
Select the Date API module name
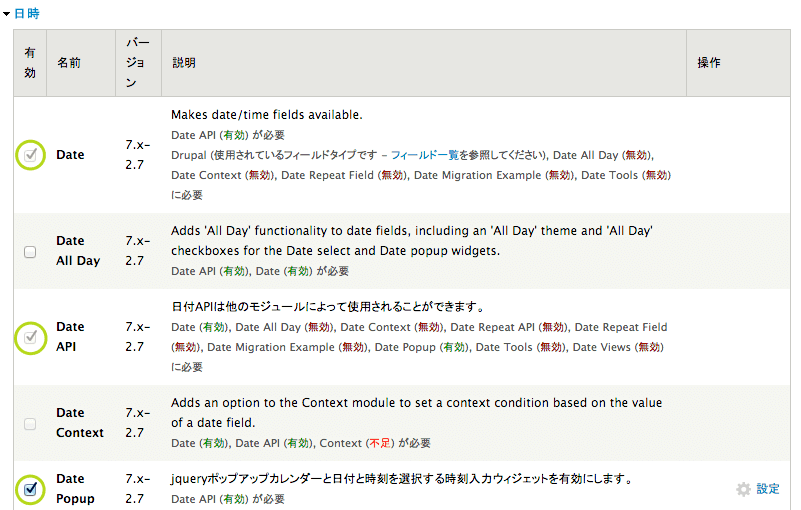point(70,336)
